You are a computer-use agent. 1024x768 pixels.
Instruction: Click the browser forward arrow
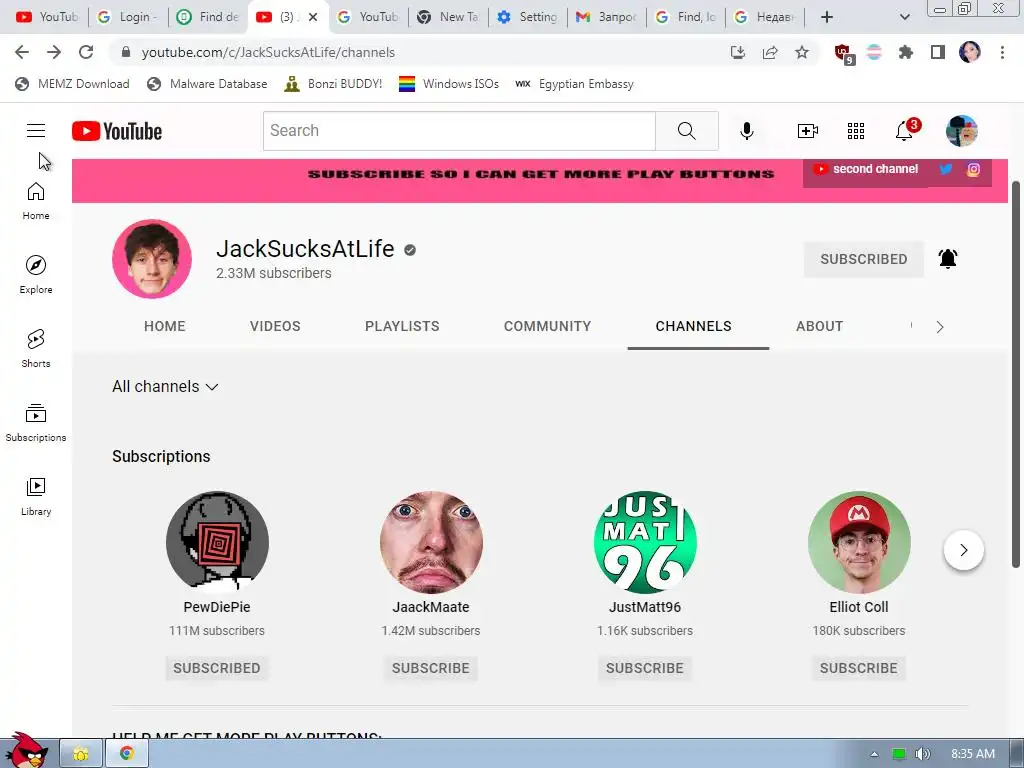tap(54, 52)
